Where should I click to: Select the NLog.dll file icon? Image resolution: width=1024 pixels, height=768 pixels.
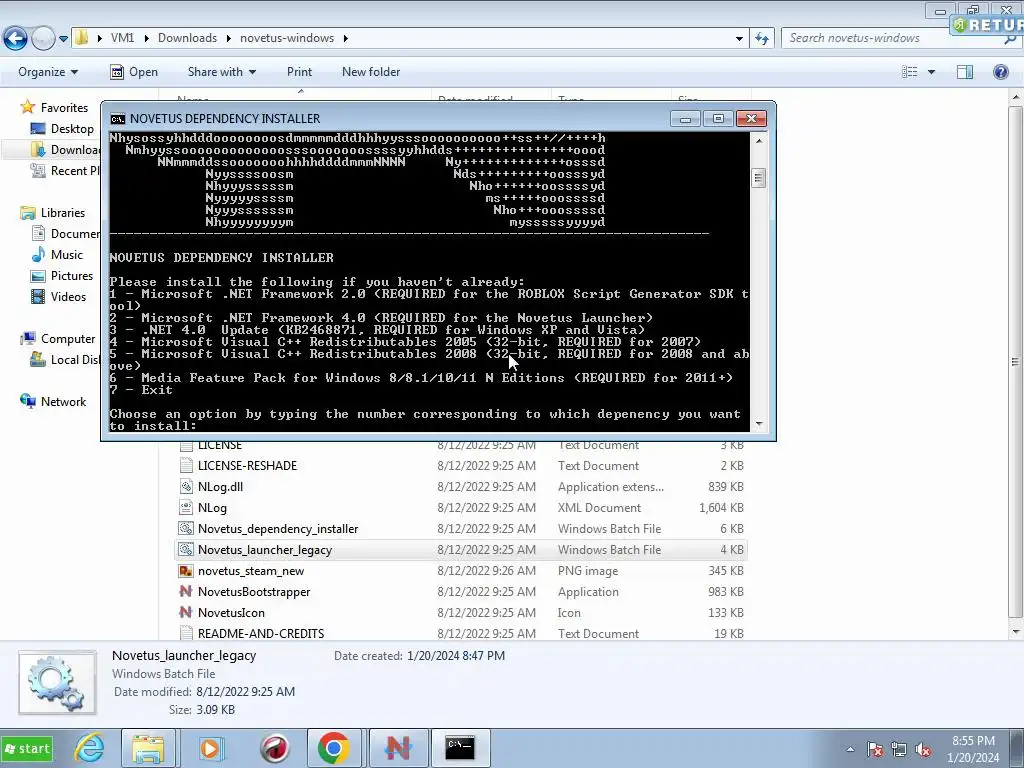click(186, 487)
